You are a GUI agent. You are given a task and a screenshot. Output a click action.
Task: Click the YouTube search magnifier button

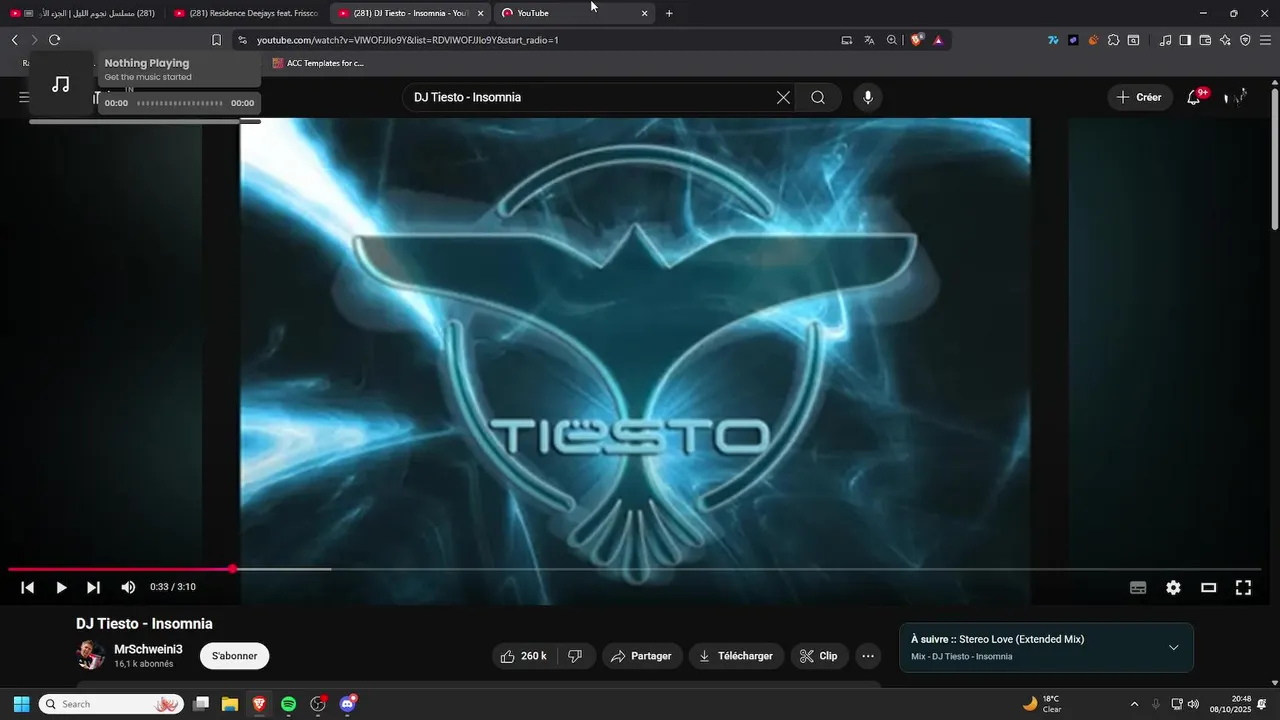[818, 97]
